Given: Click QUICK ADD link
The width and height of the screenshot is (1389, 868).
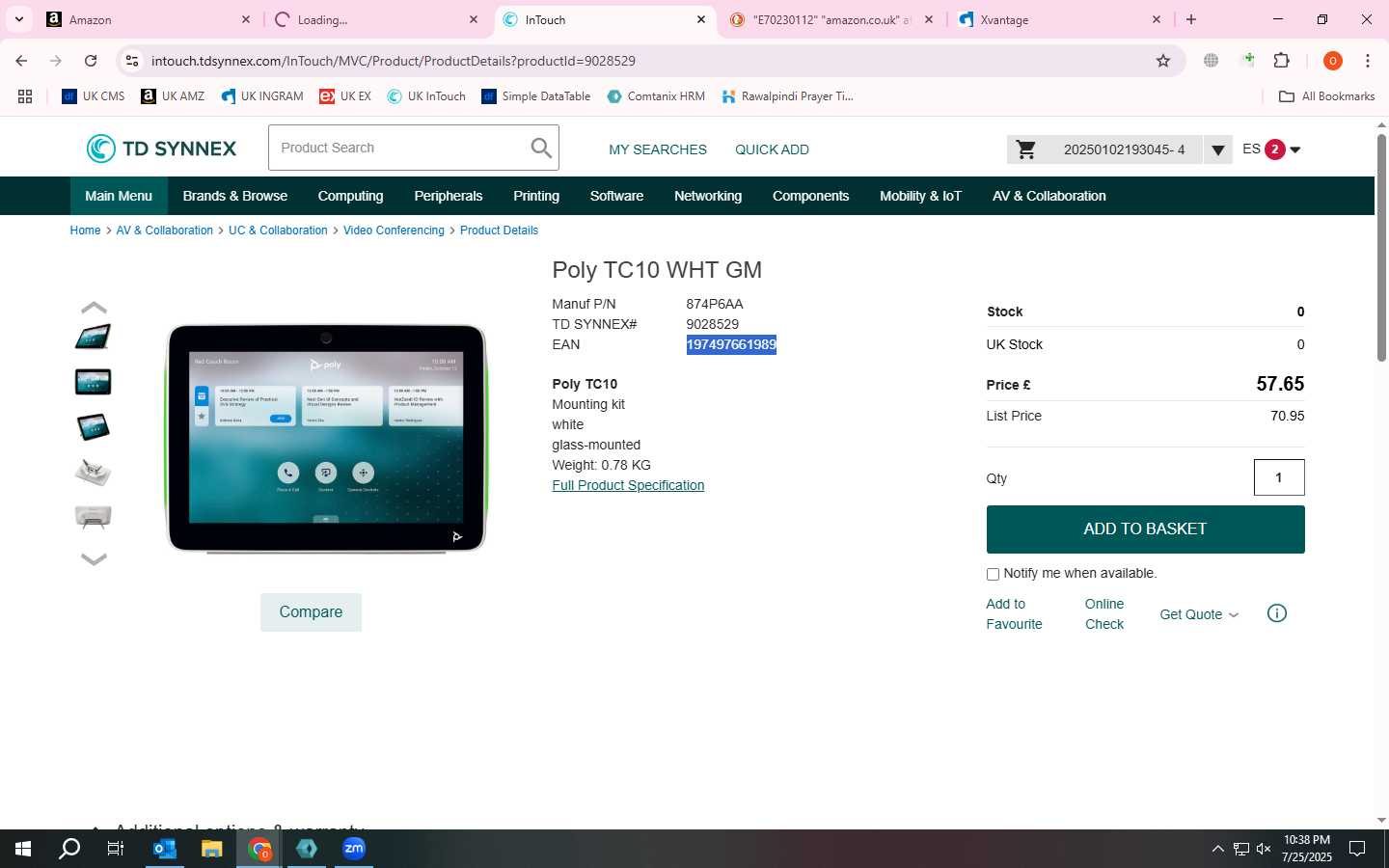Looking at the screenshot, I should click(x=772, y=149).
